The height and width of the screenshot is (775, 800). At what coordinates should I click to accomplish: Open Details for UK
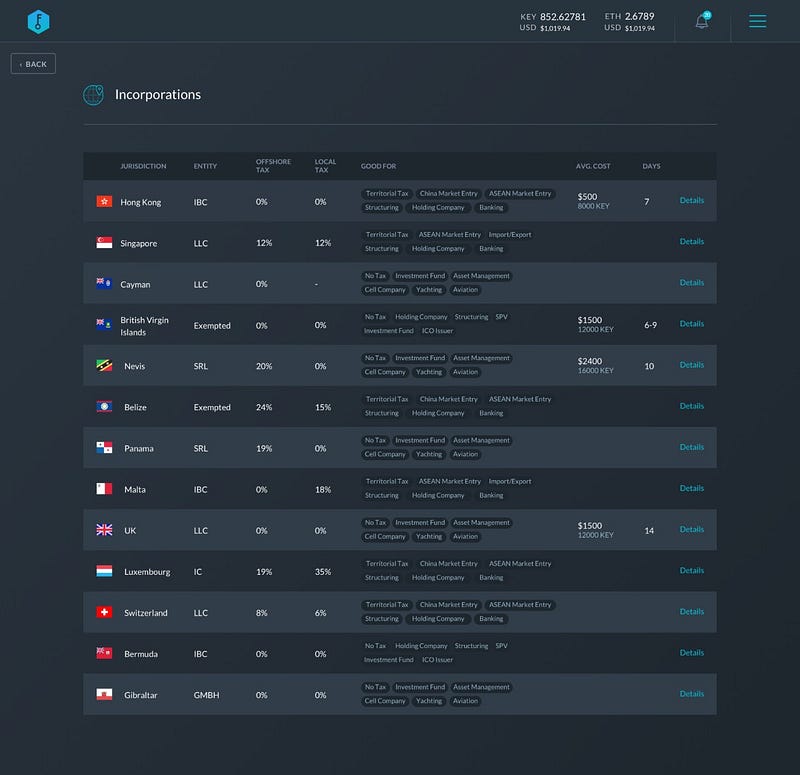coord(691,529)
